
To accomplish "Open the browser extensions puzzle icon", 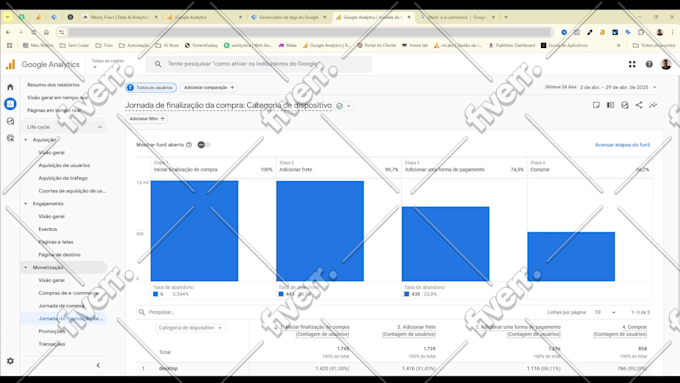I will pyautogui.click(x=641, y=32).
